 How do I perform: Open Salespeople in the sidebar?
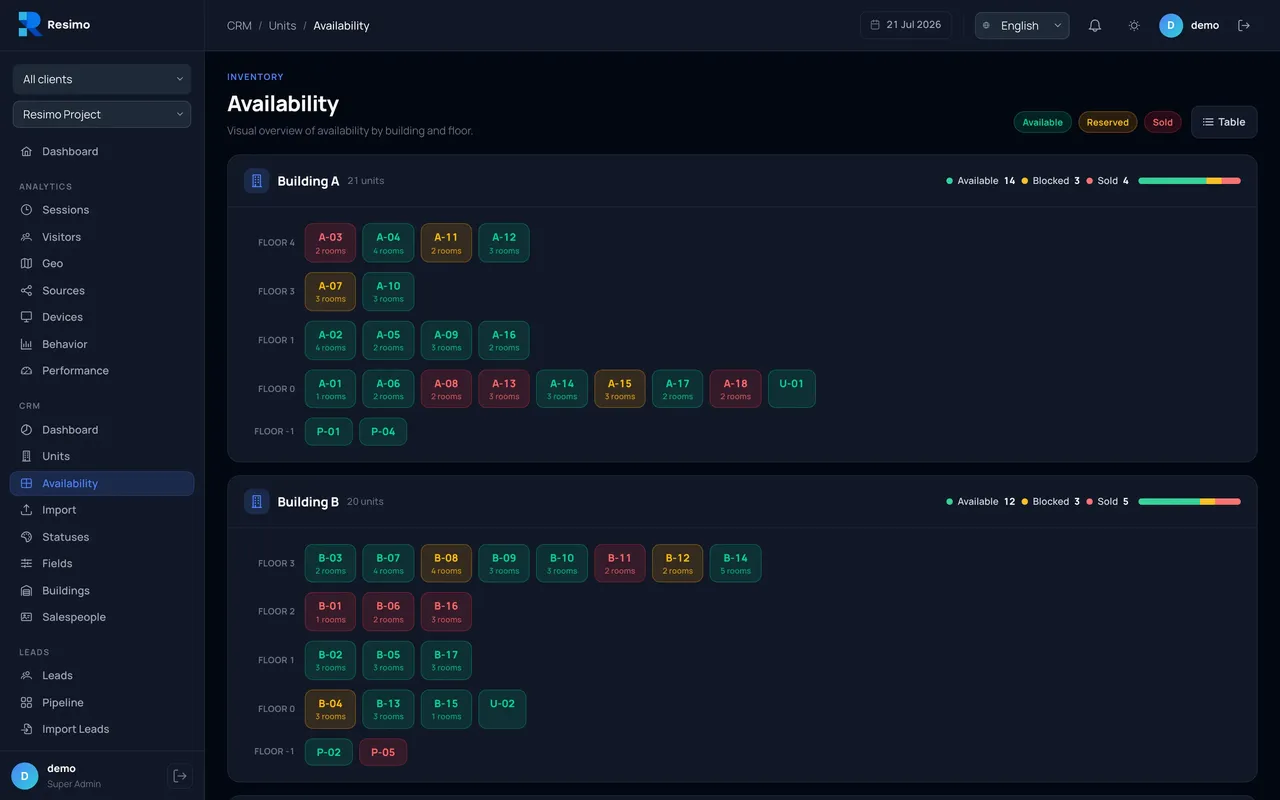click(102, 617)
